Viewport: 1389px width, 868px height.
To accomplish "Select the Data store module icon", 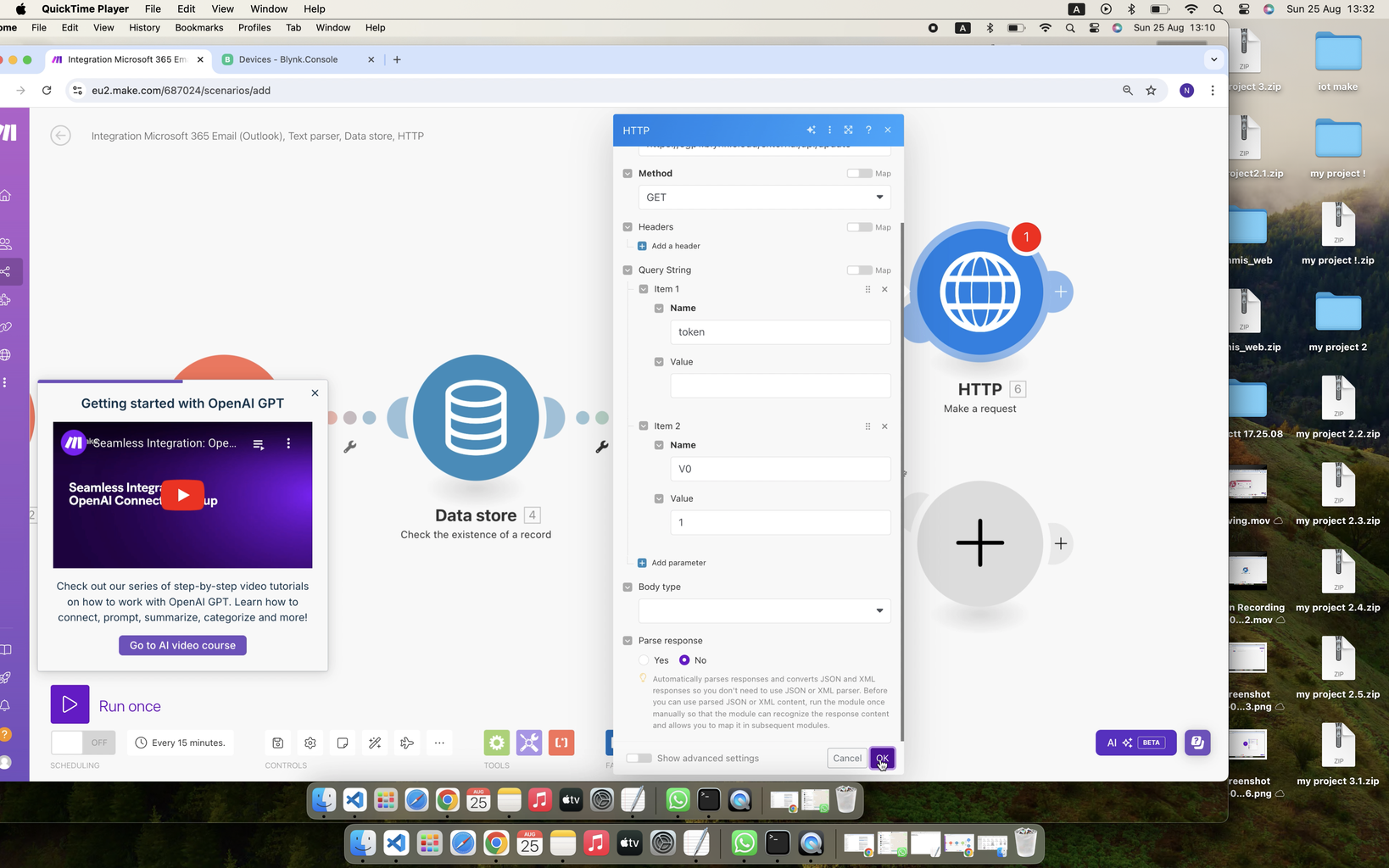I will coord(476,418).
